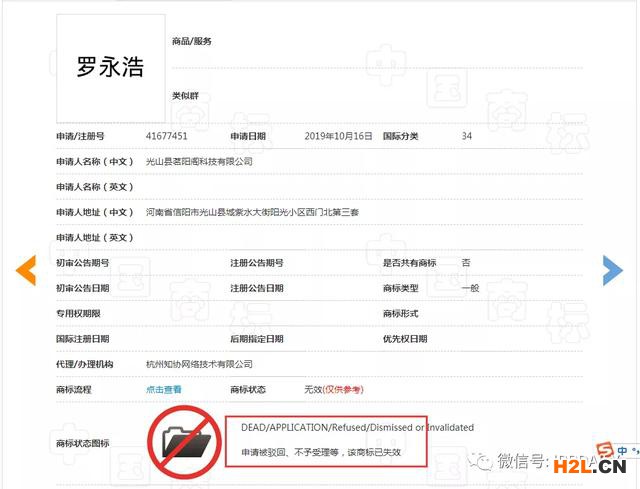This screenshot has width=640, height=489.
Task: Select trademark status 无效 text
Action: click(313, 389)
